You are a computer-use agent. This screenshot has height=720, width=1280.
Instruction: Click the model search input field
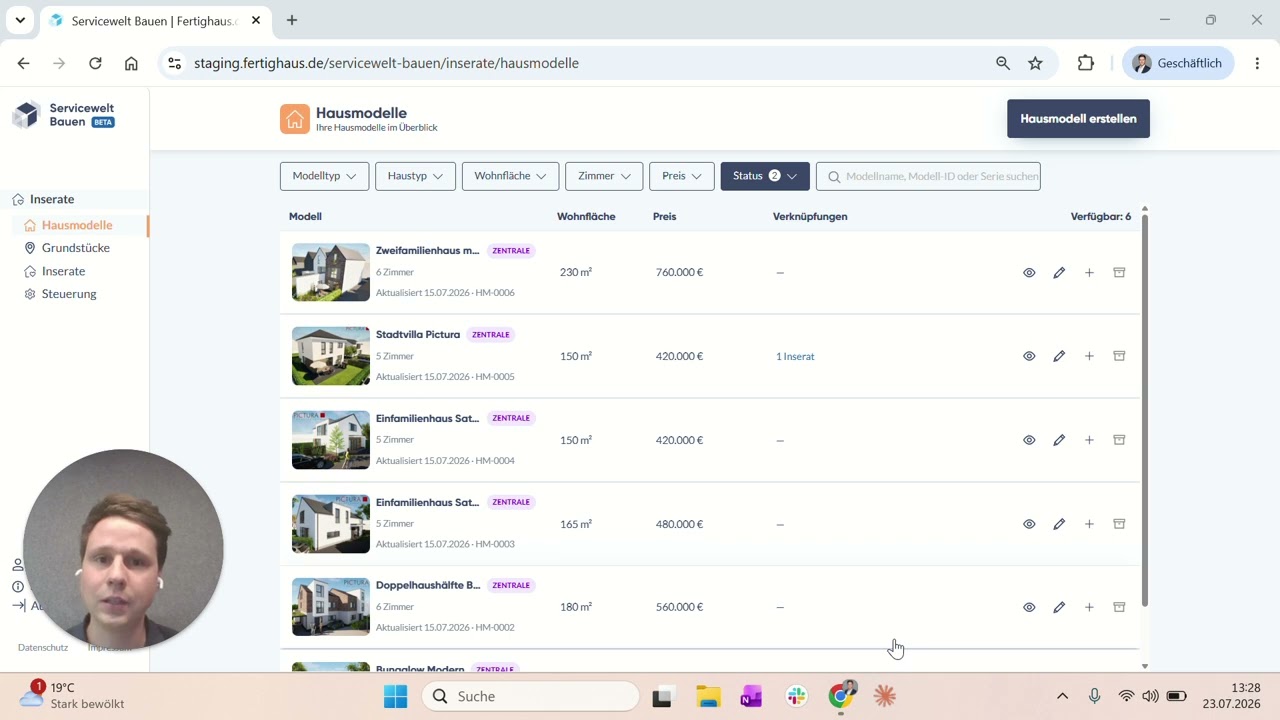tap(928, 176)
